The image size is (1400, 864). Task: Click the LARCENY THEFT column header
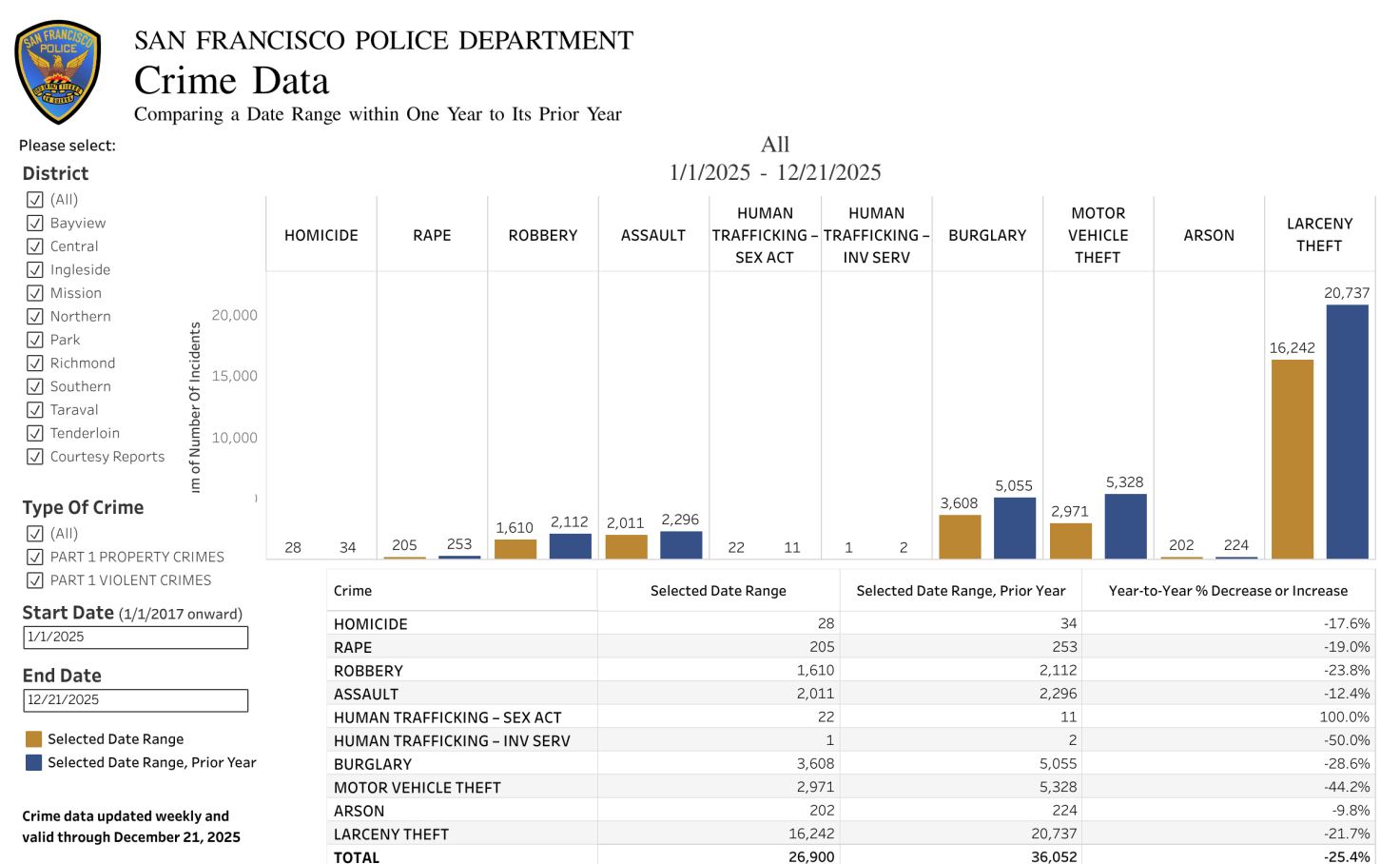point(1319,234)
